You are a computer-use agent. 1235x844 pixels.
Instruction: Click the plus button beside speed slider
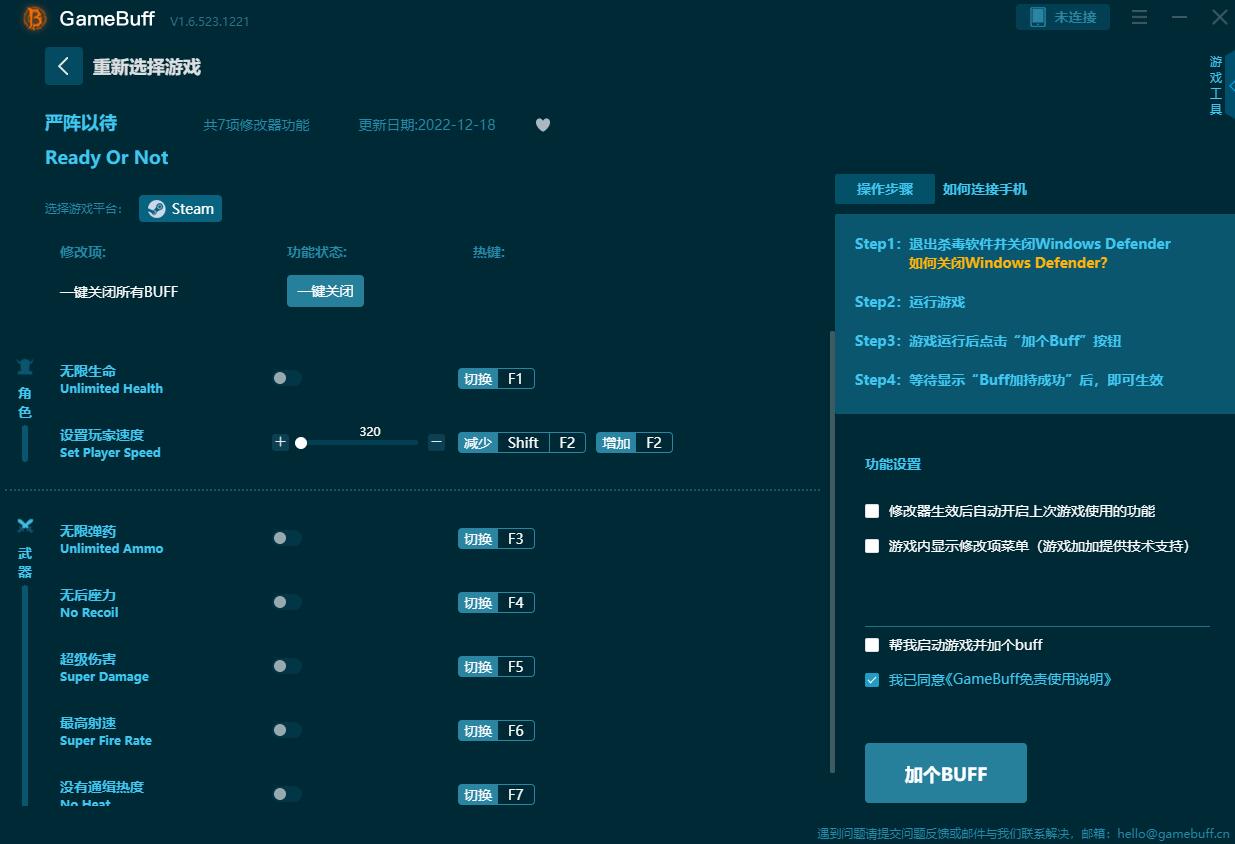(280, 442)
